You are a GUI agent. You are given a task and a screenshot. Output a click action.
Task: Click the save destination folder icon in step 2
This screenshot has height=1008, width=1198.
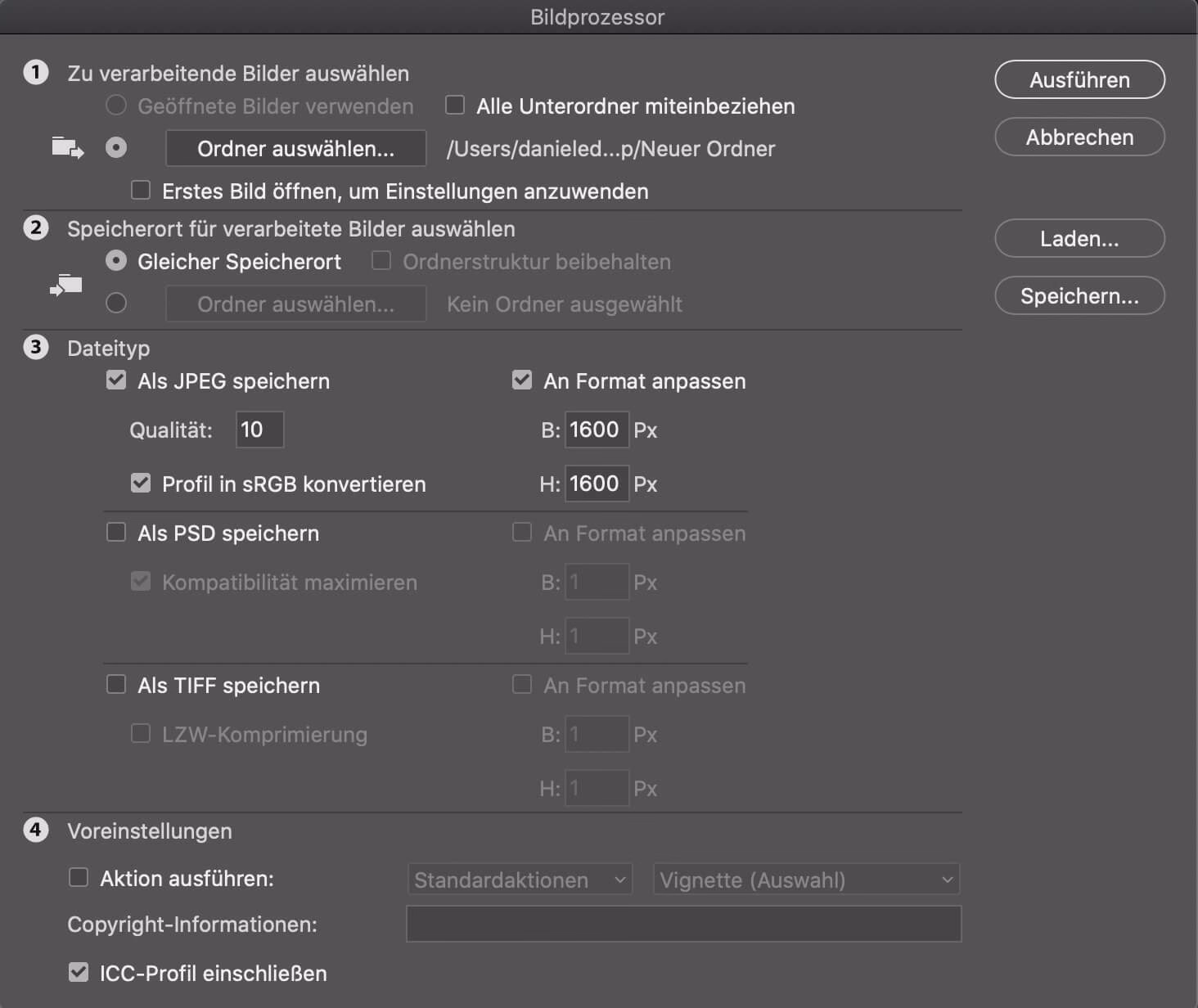65,285
